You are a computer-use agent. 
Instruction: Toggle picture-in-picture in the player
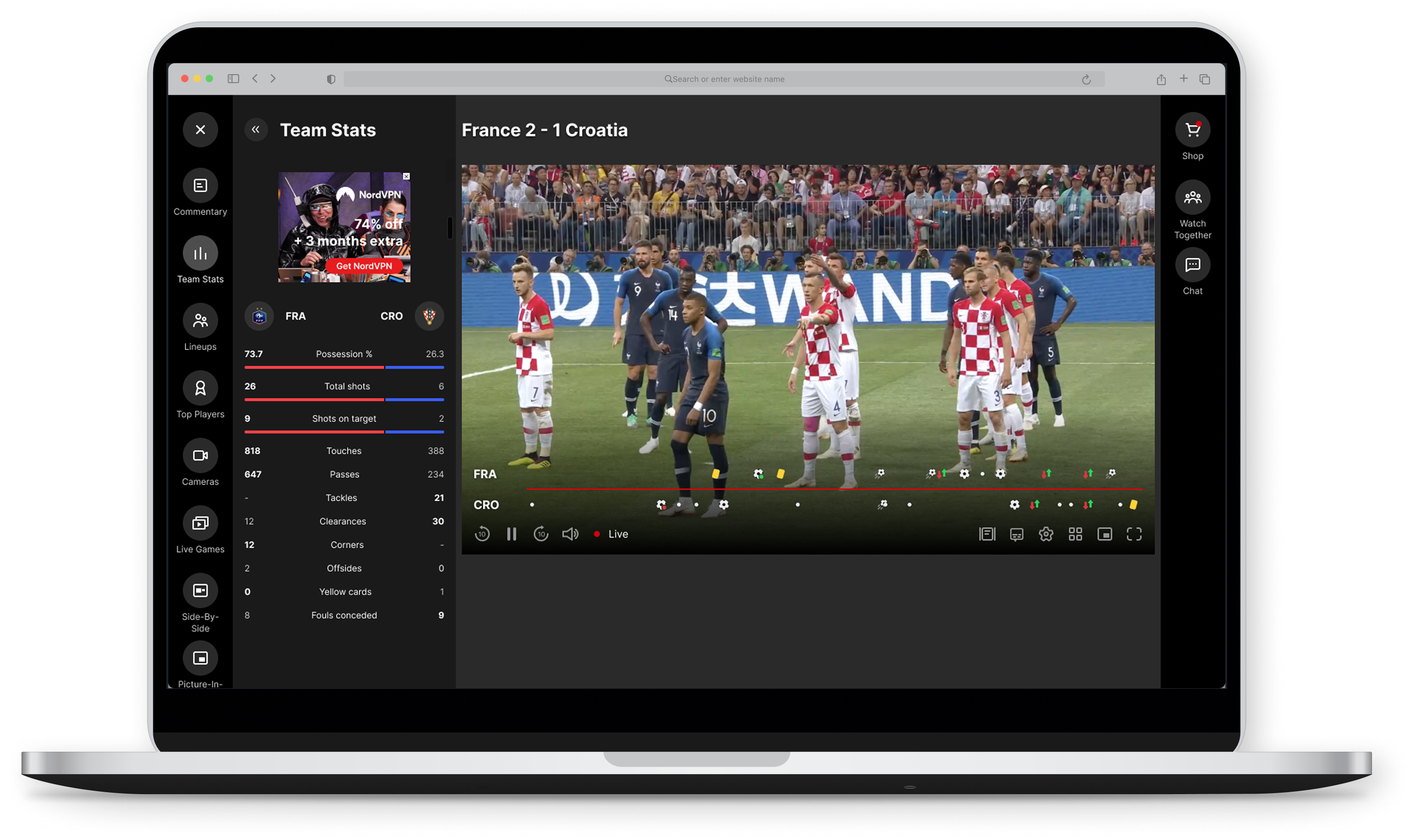1104,534
